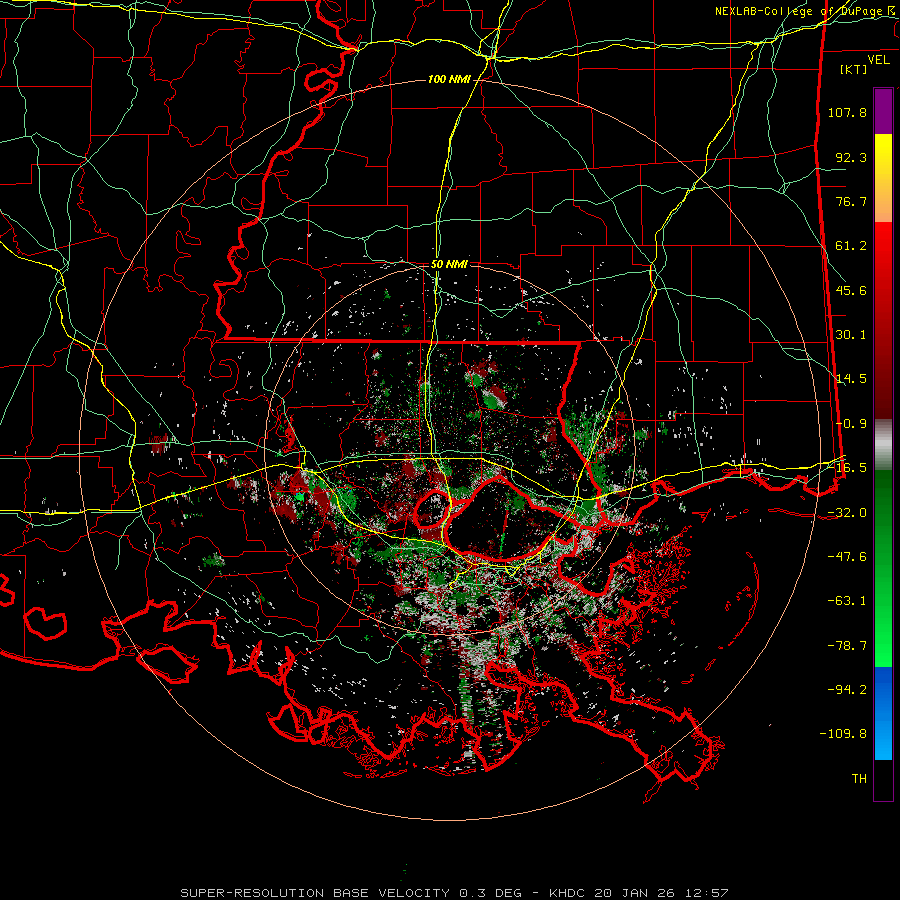Click the -94.2 velocity scale value
Screen dimensions: 900x900
[x=847, y=689]
